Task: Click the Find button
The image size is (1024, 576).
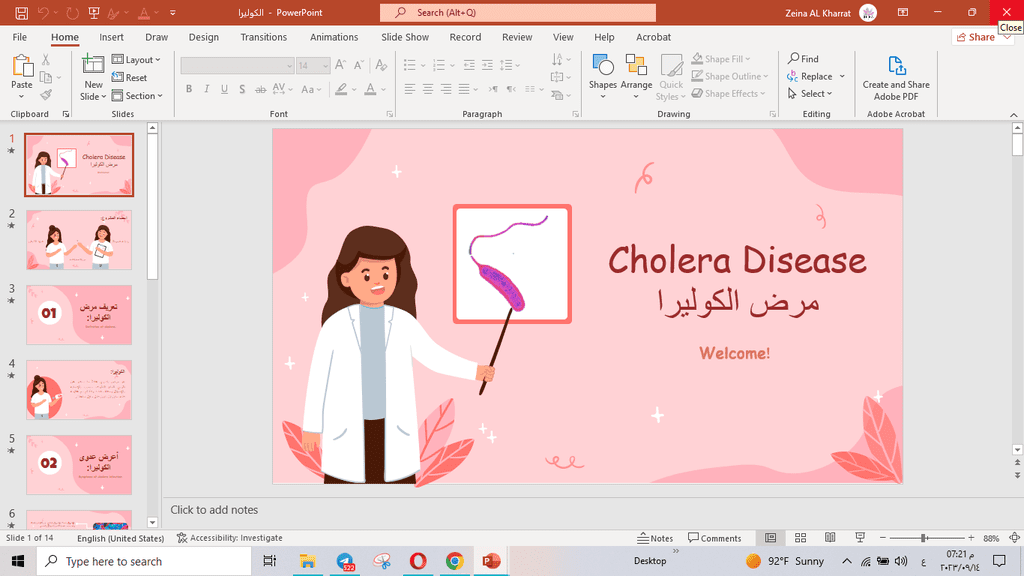Action: pos(803,59)
